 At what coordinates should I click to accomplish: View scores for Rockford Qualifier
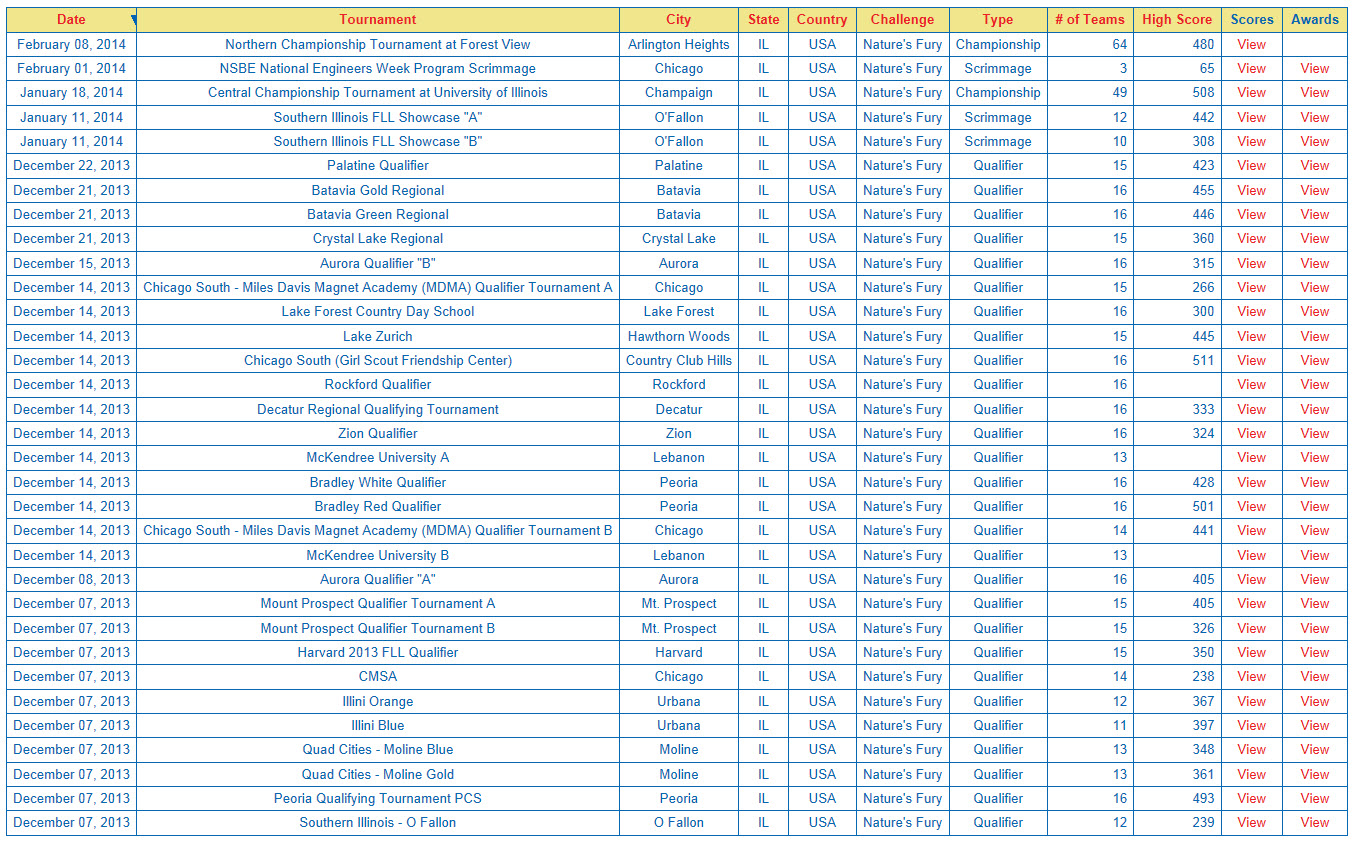coord(1251,385)
